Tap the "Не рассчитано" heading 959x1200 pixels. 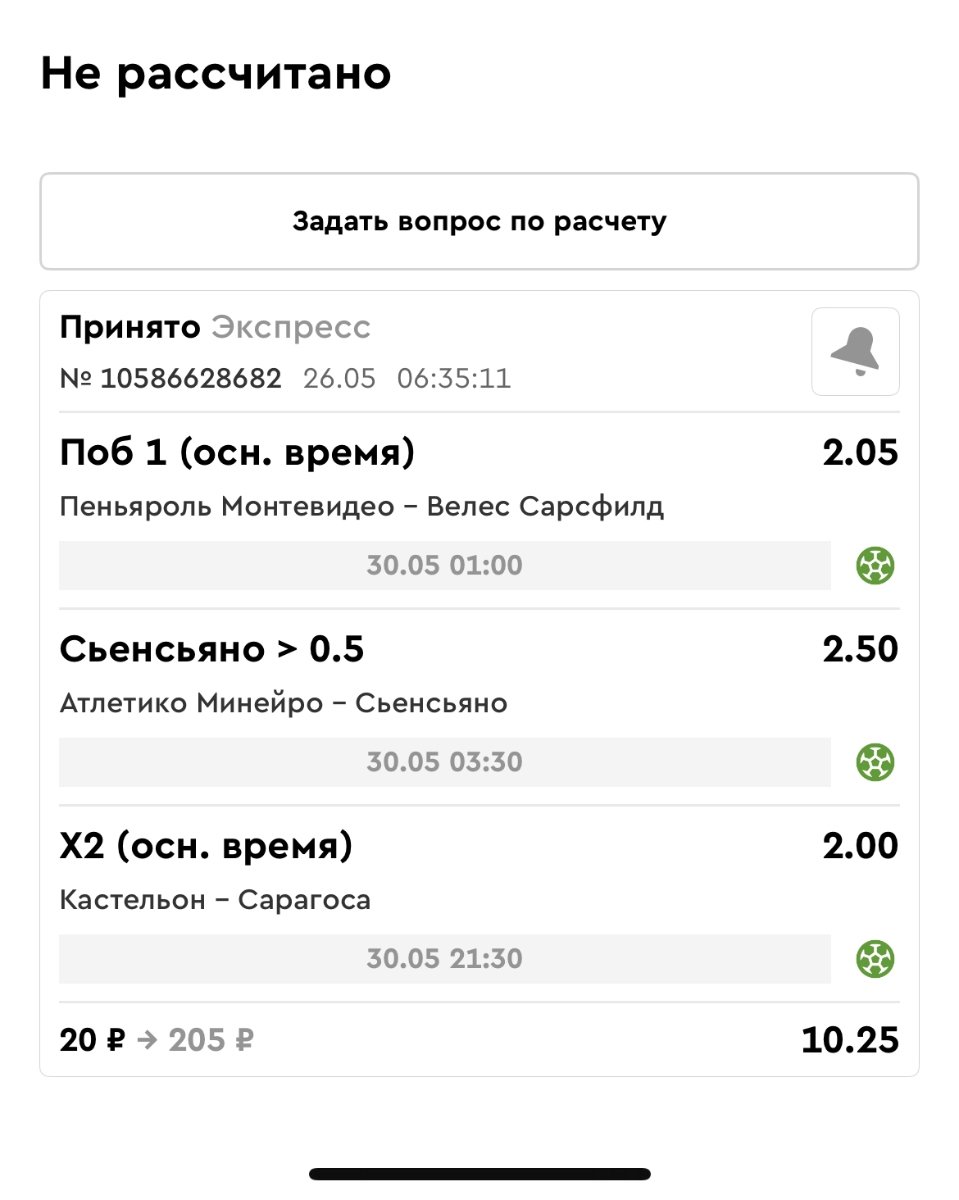click(x=215, y=74)
